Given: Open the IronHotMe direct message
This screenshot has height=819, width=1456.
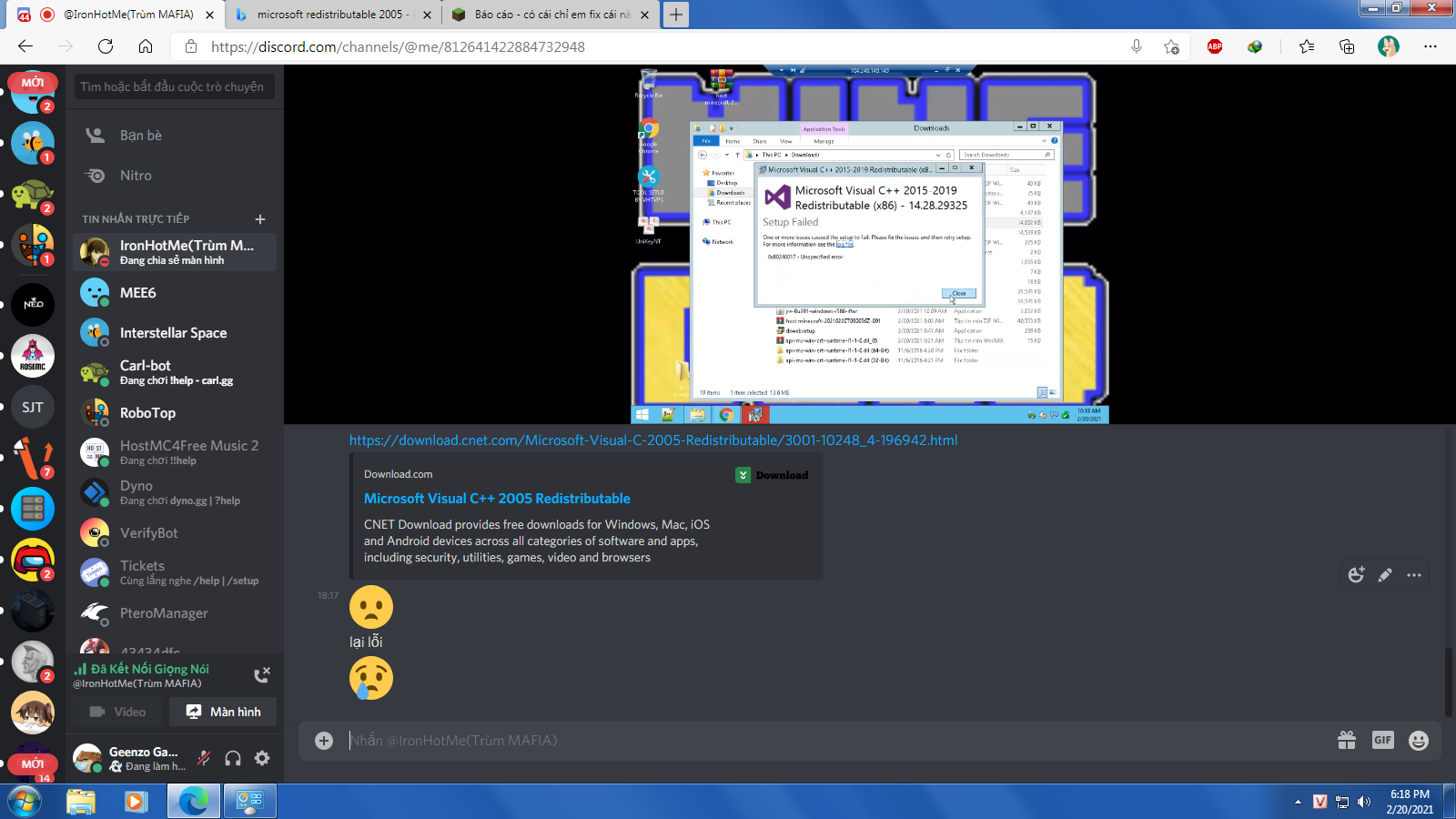Looking at the screenshot, I should [x=174, y=252].
